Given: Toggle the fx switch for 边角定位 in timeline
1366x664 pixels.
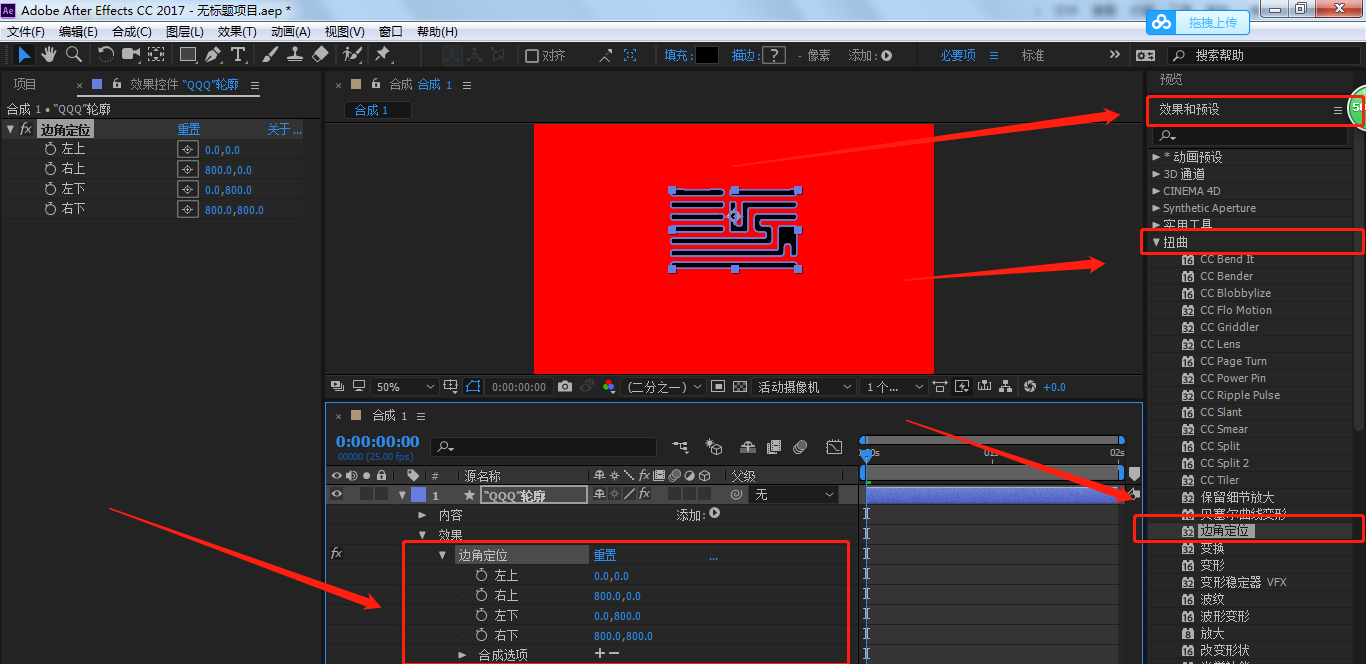Looking at the screenshot, I should [336, 554].
